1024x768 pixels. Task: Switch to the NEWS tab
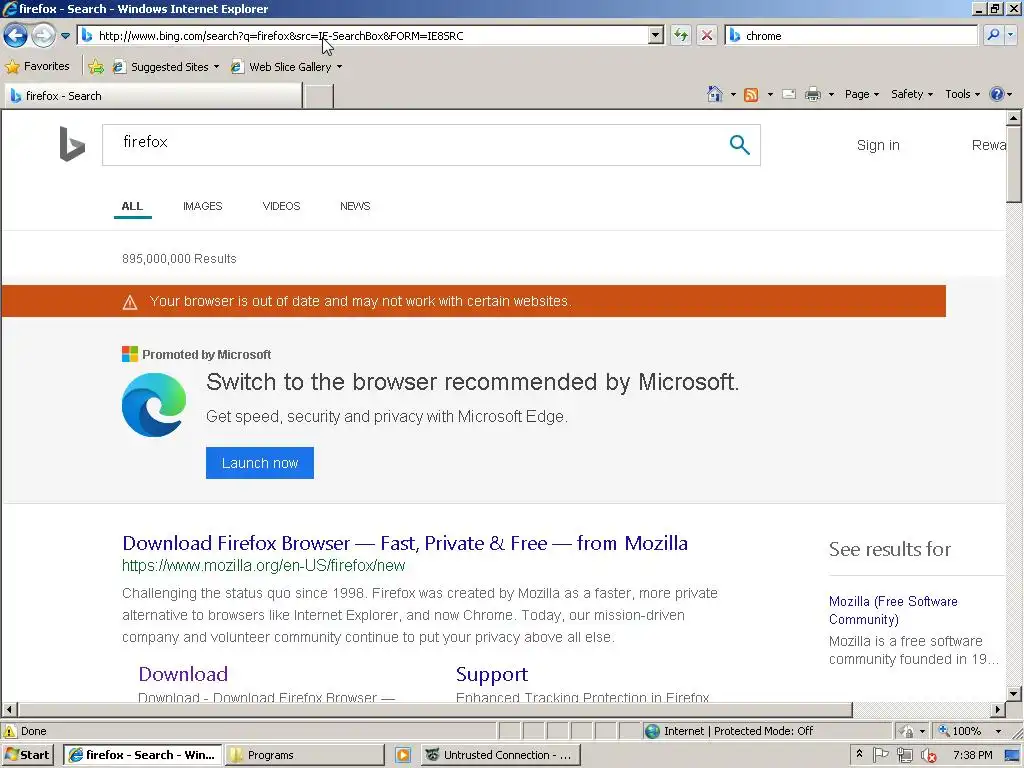click(355, 206)
